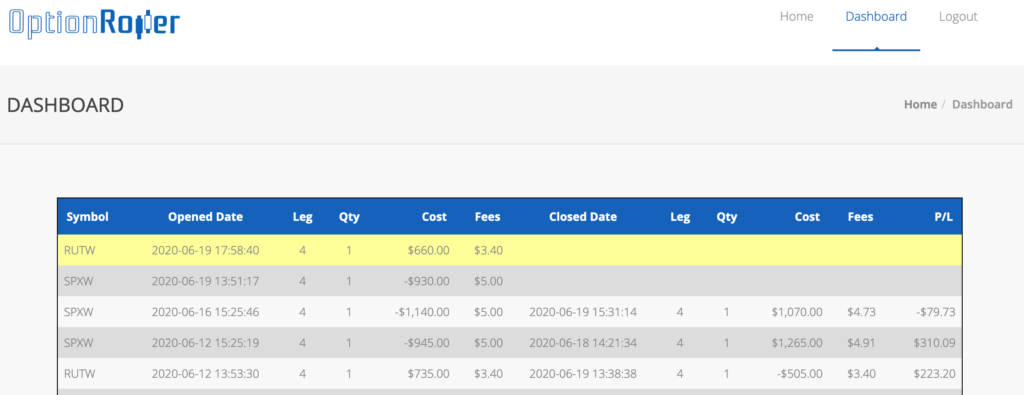Click the $1,070.00 closing cost cell
1024x395 pixels.
pos(797,312)
